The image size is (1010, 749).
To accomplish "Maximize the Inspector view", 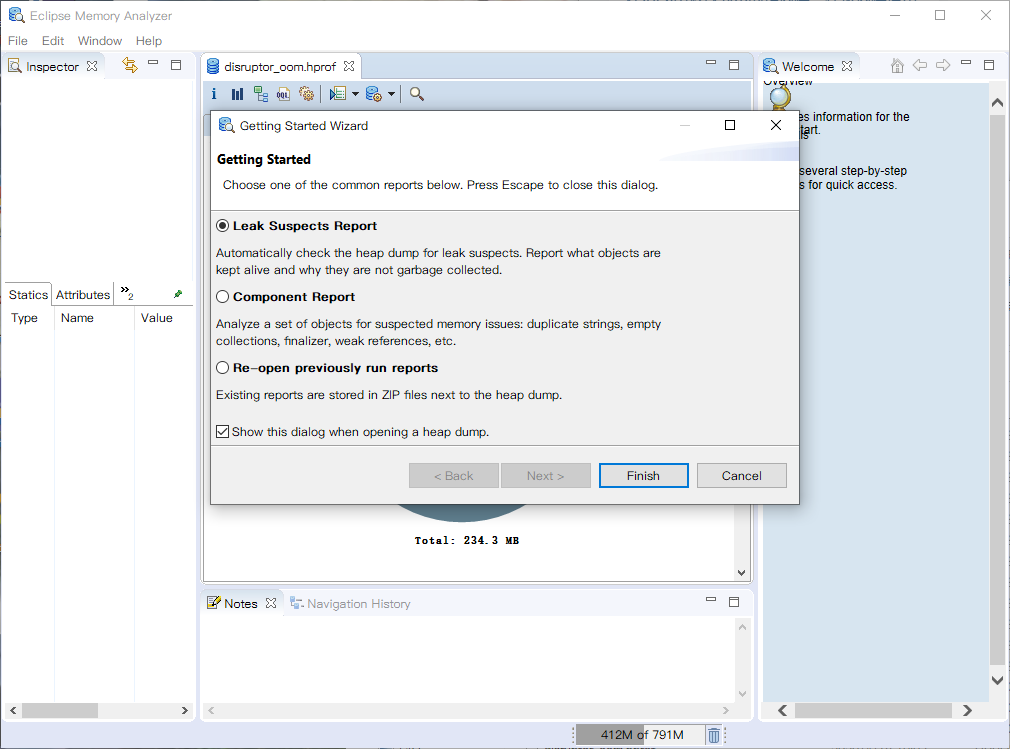I will tap(176, 65).
